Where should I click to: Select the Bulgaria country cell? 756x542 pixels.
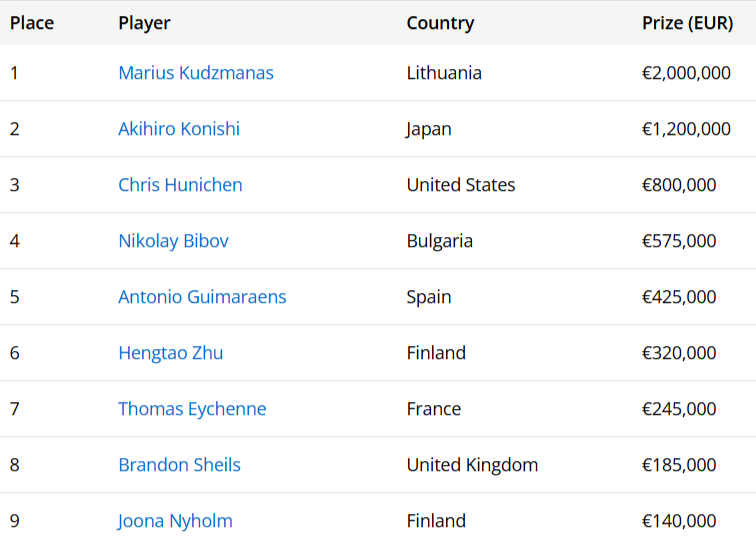click(x=440, y=241)
